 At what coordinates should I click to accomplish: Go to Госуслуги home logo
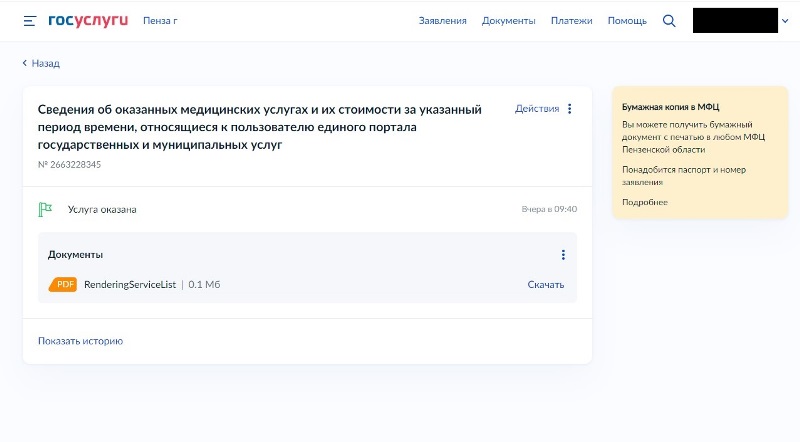88,20
